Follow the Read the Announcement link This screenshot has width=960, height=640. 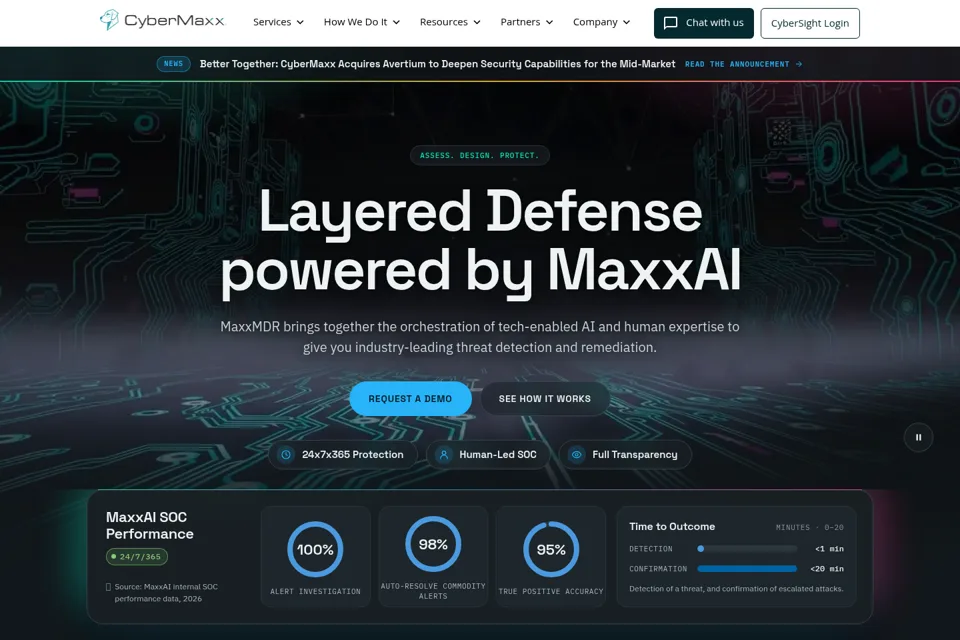coord(743,64)
